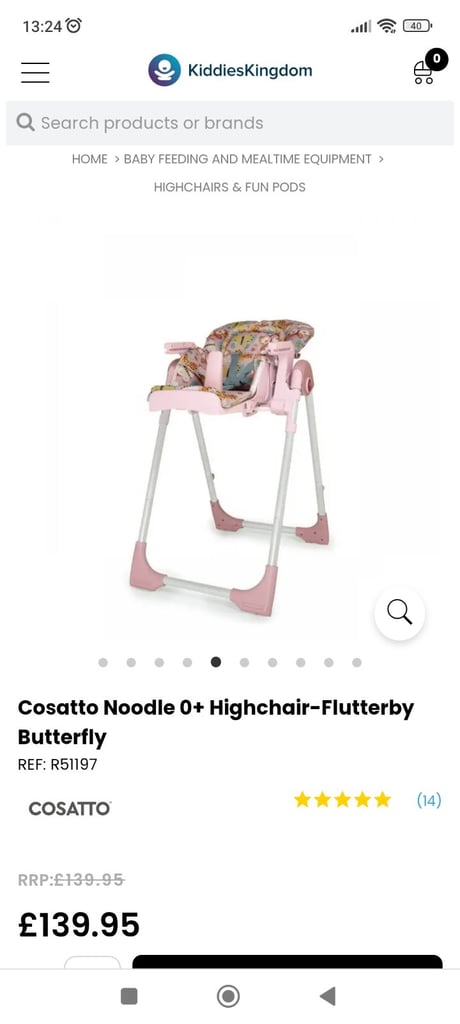Click the five-star rating
The width and height of the screenshot is (460, 1024).
[x=342, y=800]
